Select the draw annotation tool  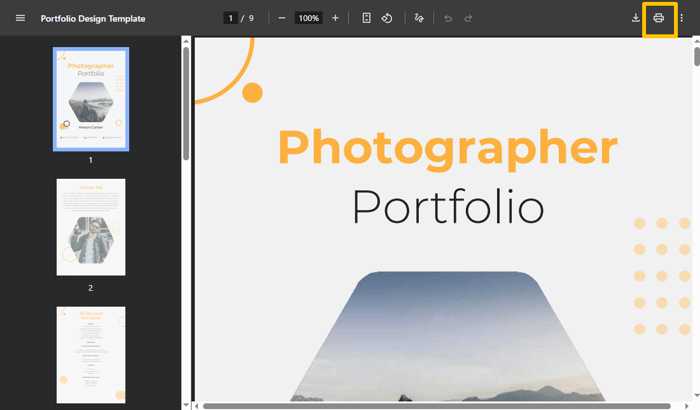coord(419,18)
